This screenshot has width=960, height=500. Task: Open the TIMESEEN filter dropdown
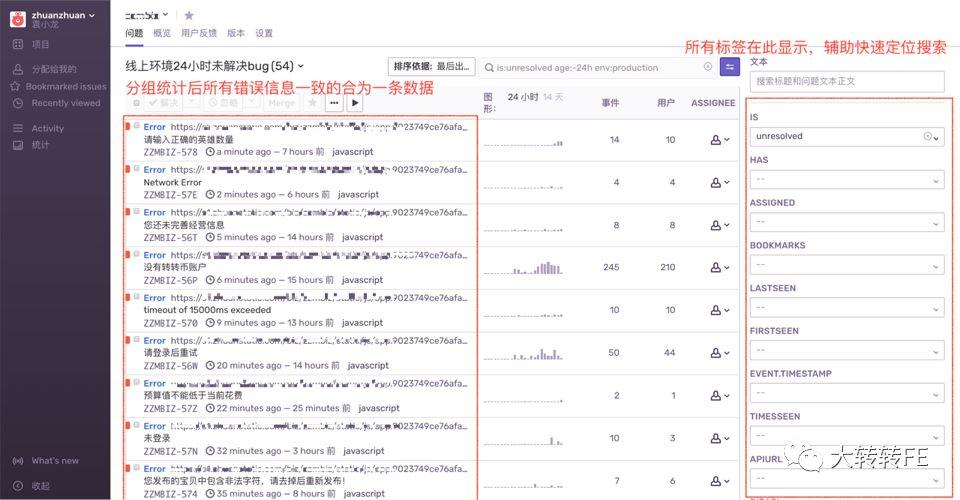[x=847, y=436]
